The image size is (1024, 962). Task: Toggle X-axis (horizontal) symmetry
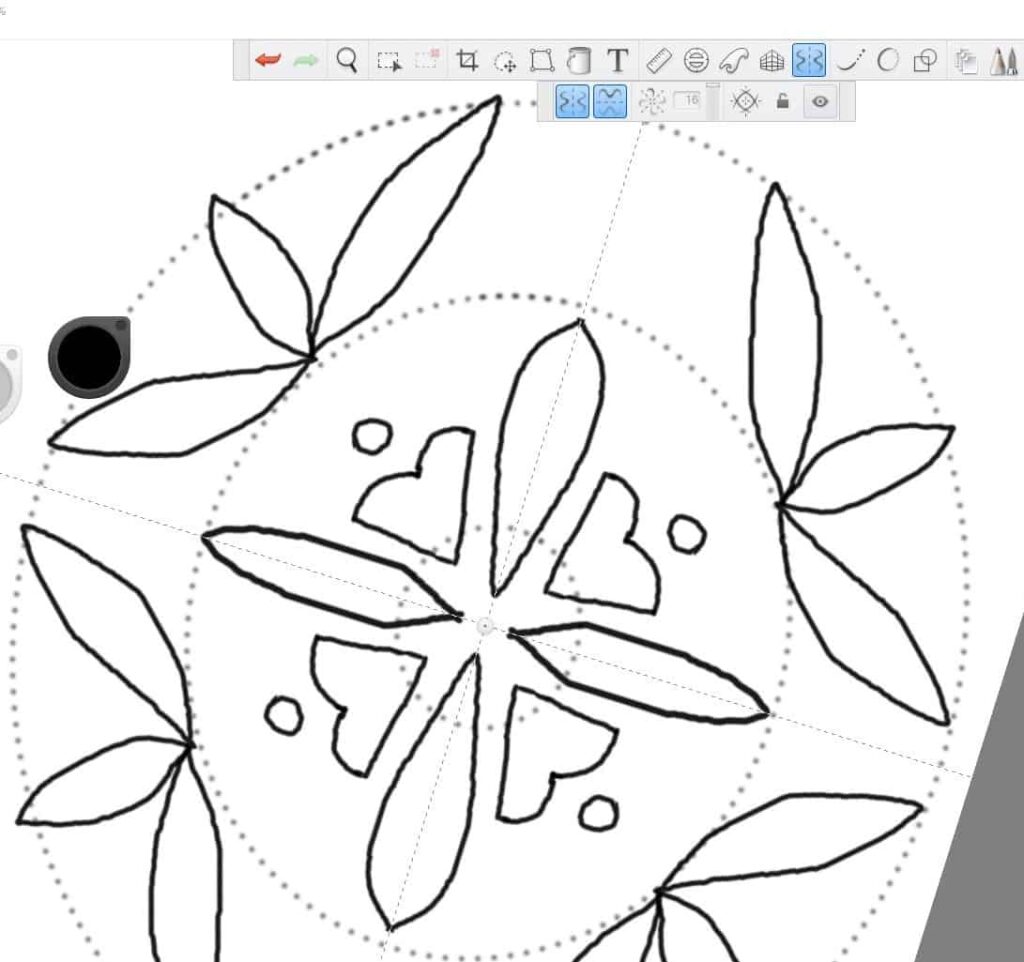(610, 102)
